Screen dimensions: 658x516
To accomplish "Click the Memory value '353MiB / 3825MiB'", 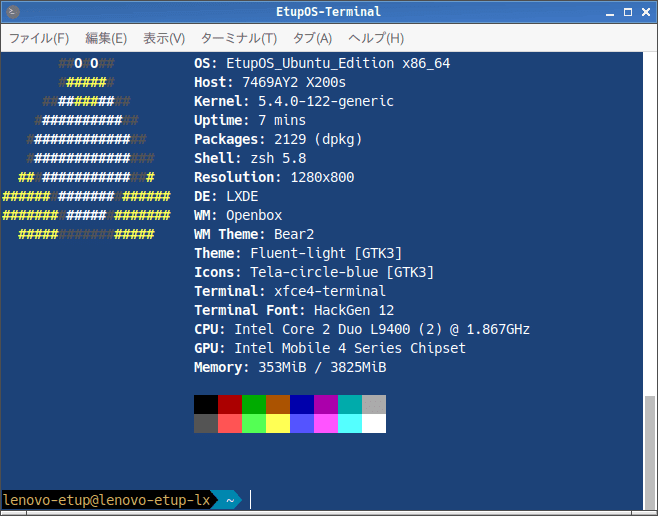I will click(322, 367).
